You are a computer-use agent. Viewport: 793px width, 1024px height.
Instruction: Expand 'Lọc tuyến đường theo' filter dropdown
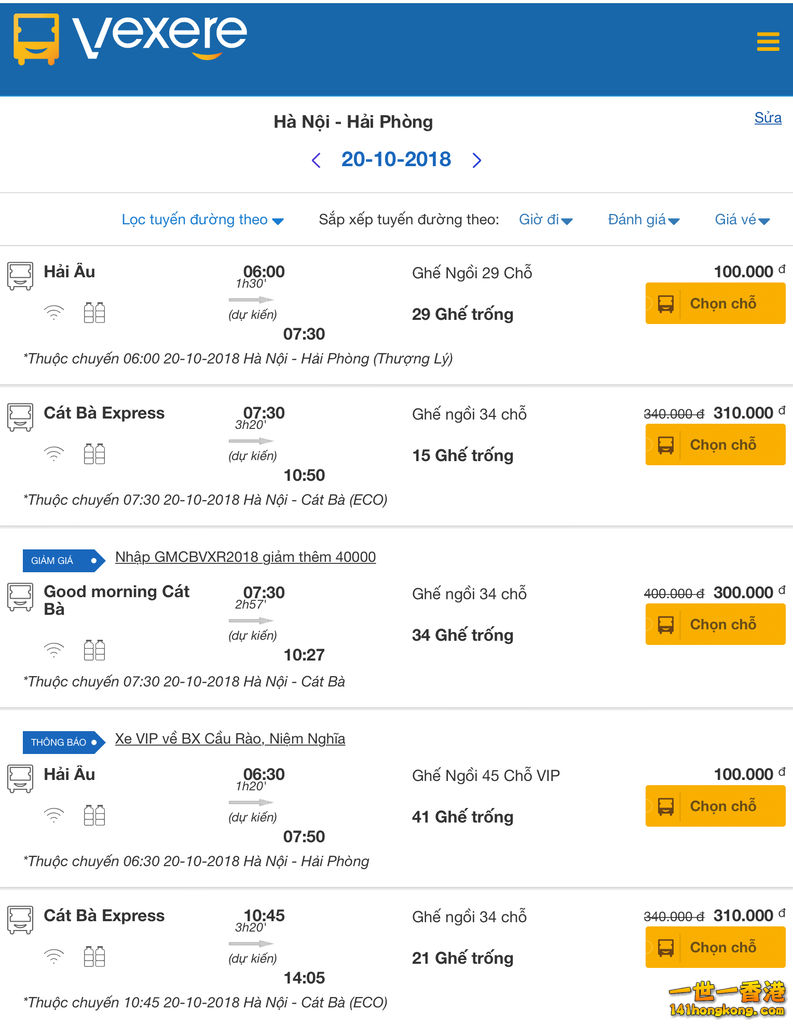(202, 220)
